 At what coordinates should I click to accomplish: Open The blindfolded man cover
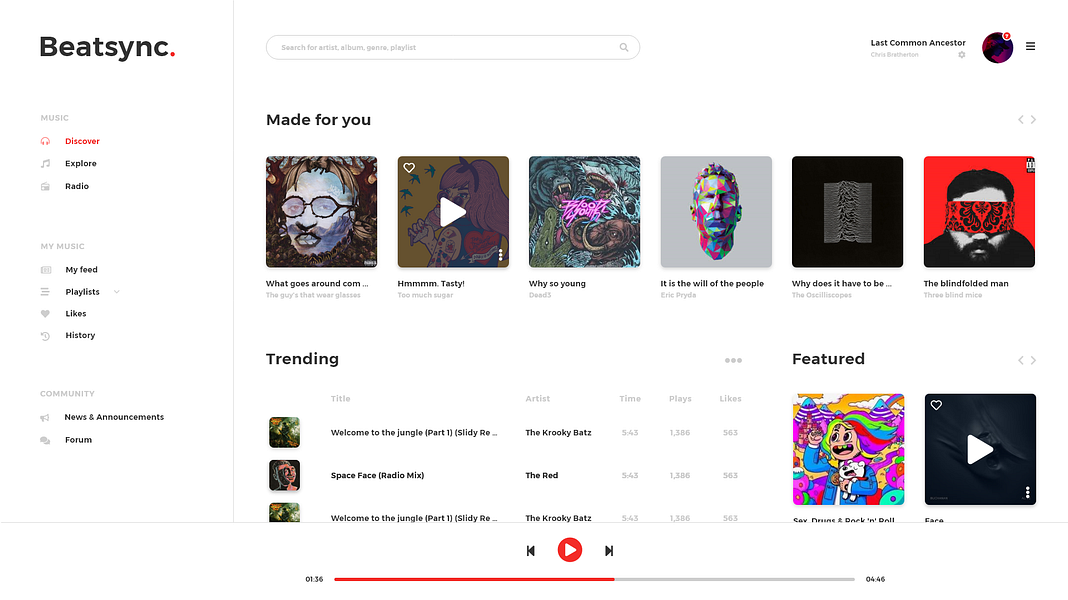coord(979,212)
